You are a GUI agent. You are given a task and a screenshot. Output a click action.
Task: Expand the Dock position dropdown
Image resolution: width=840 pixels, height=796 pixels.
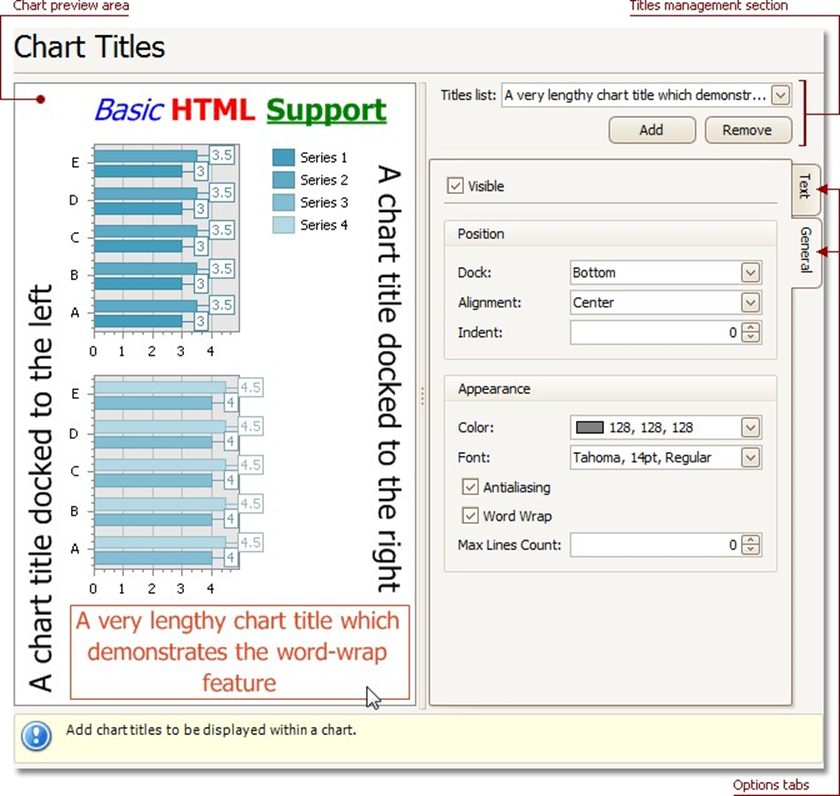[751, 272]
